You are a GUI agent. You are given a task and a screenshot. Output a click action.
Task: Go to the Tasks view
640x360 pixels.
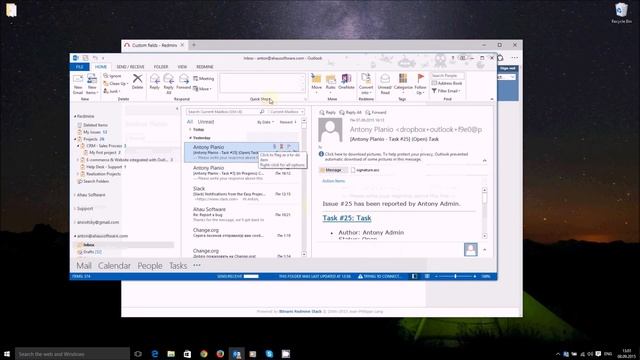pos(178,266)
